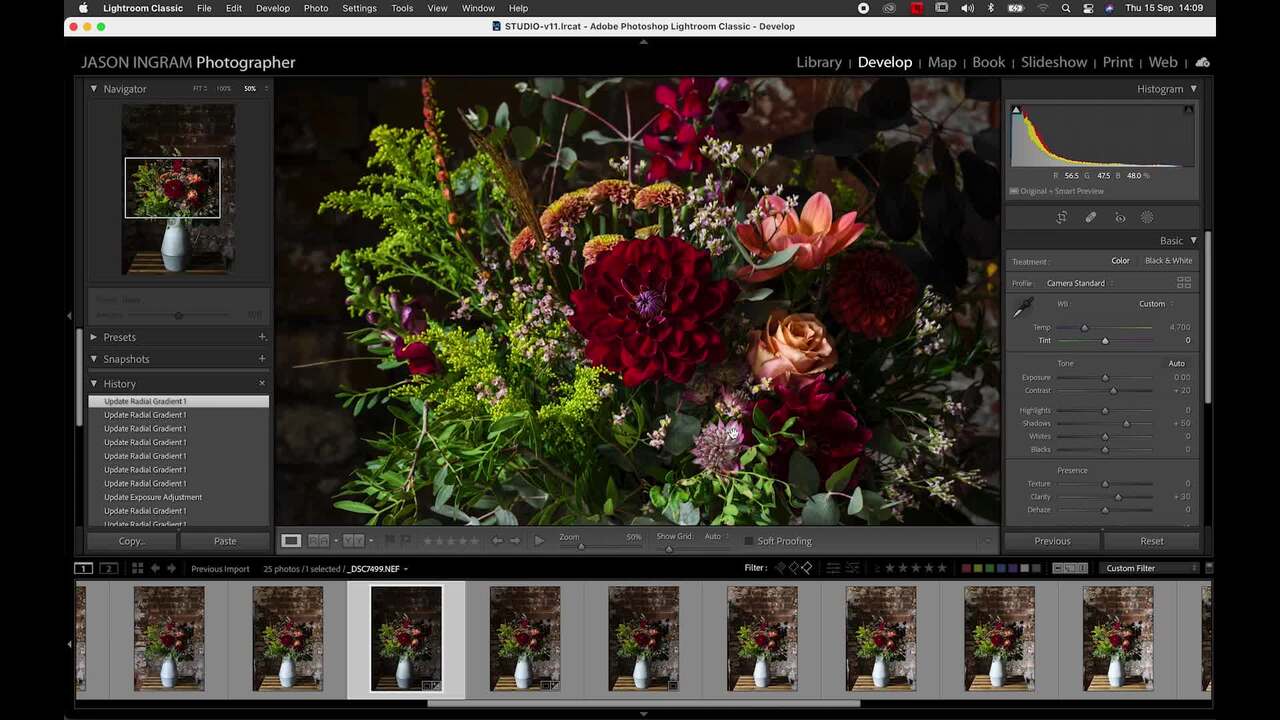Image resolution: width=1280 pixels, height=720 pixels.
Task: Play an impromptu slideshow from the toolbar
Action: (539, 540)
